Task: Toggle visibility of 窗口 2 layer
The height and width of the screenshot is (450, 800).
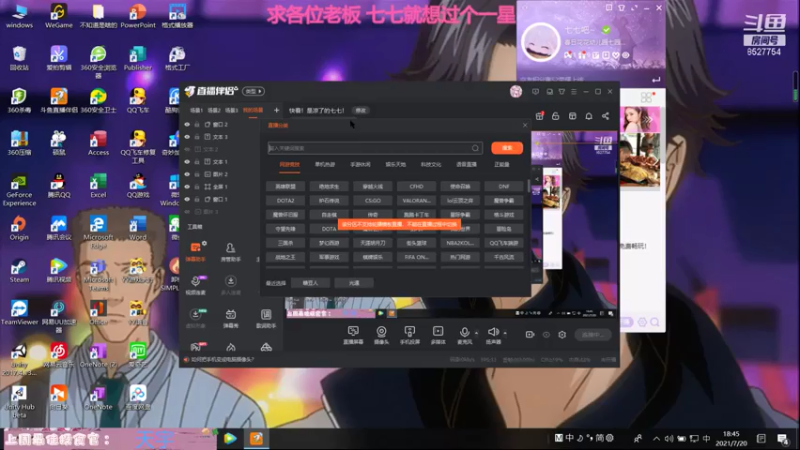Action: (x=187, y=124)
